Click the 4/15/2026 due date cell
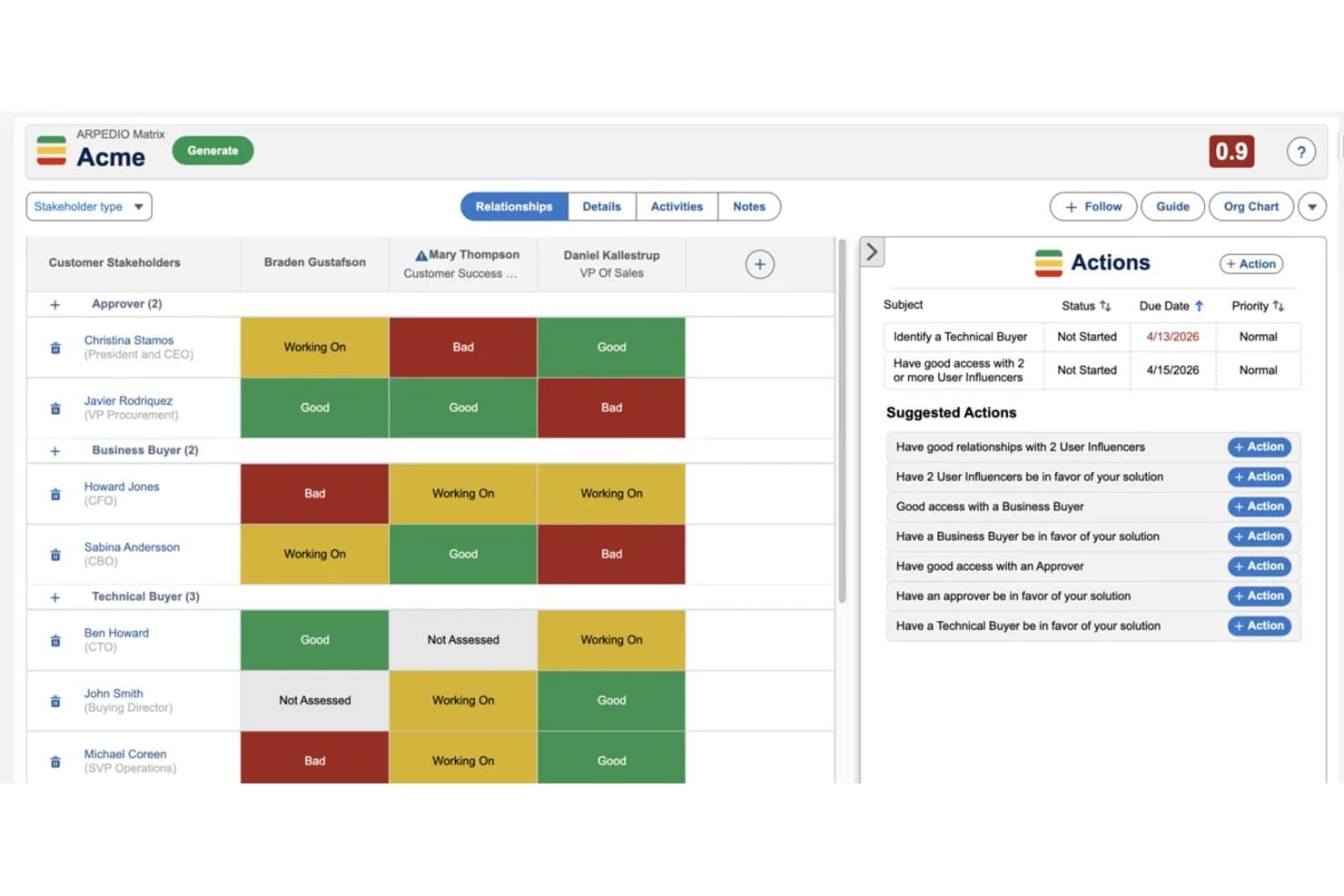 (1172, 370)
